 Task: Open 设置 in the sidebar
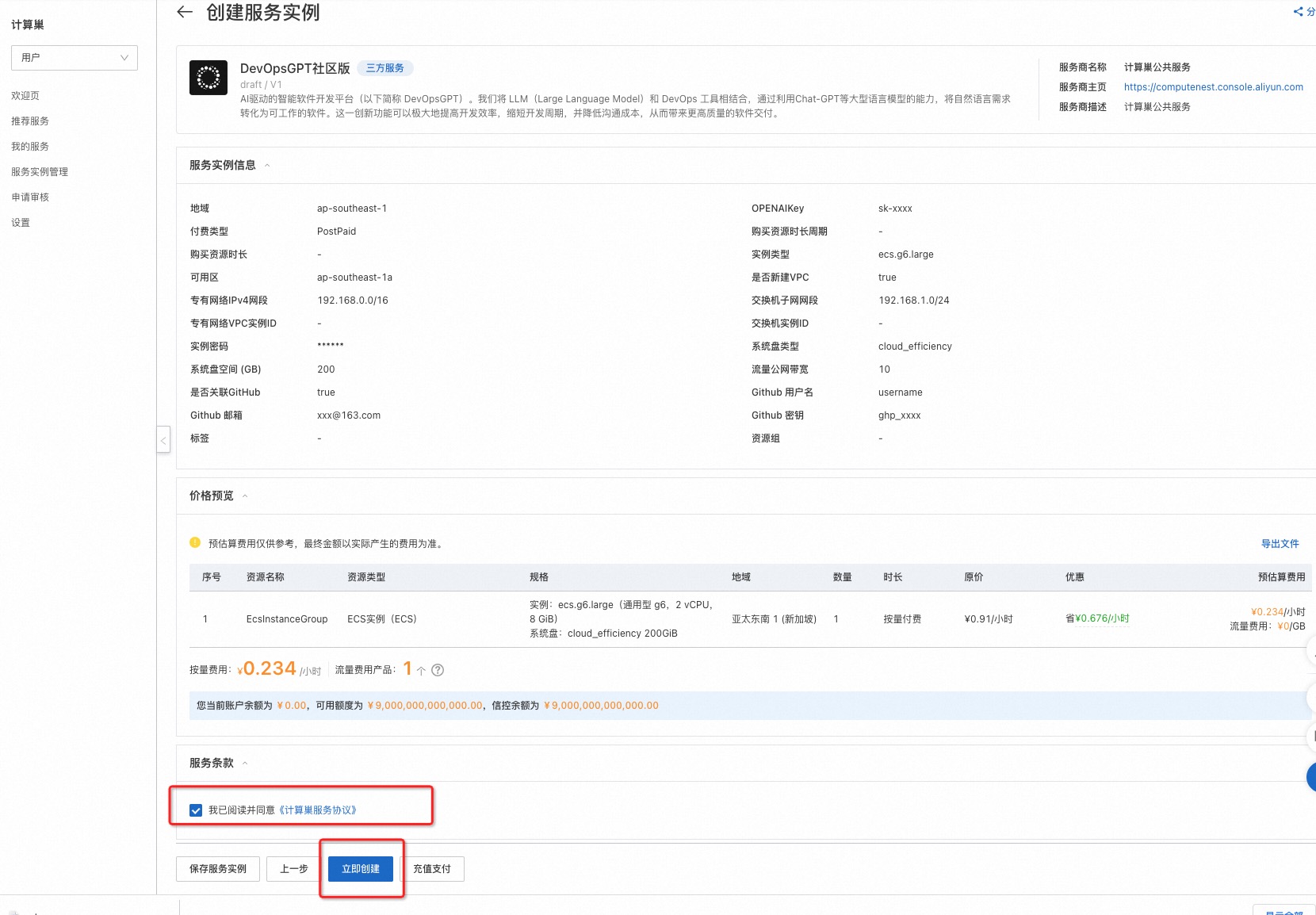[21, 223]
